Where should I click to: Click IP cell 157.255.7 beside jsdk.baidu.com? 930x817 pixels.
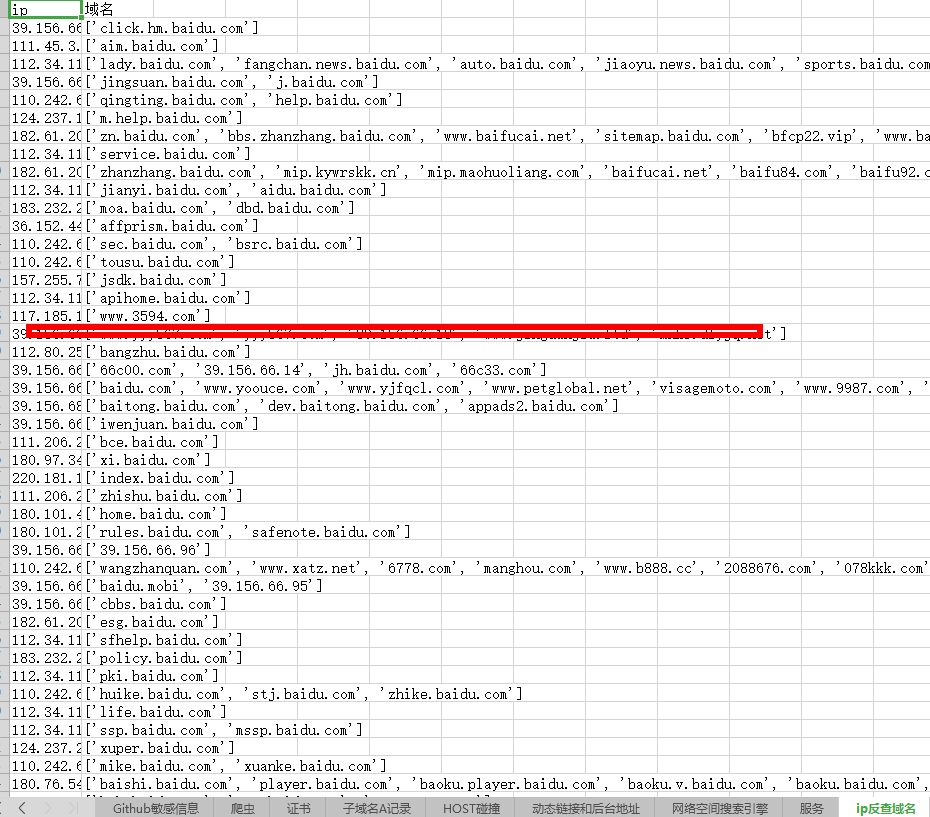point(46,280)
